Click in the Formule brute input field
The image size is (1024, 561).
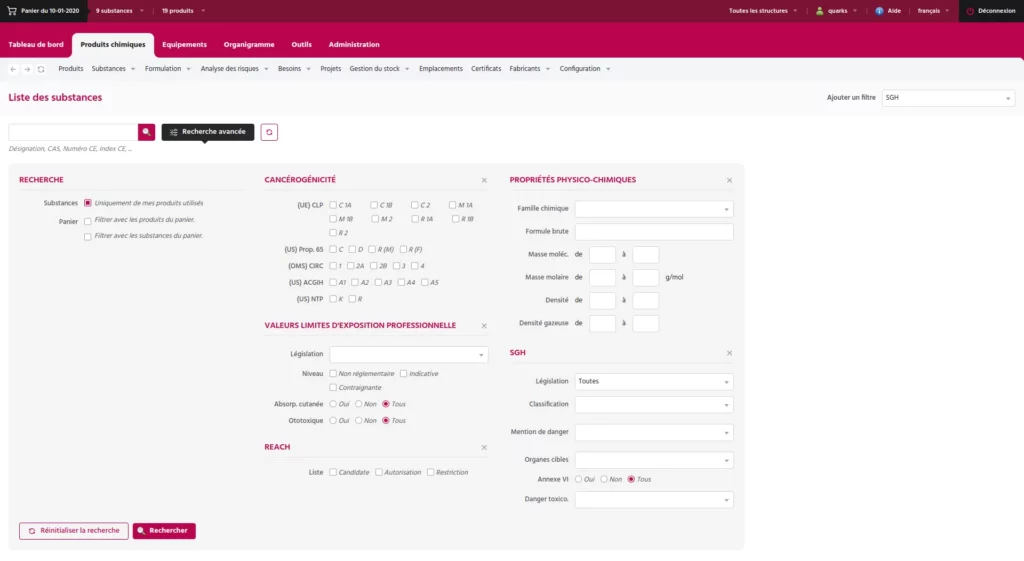(x=653, y=232)
